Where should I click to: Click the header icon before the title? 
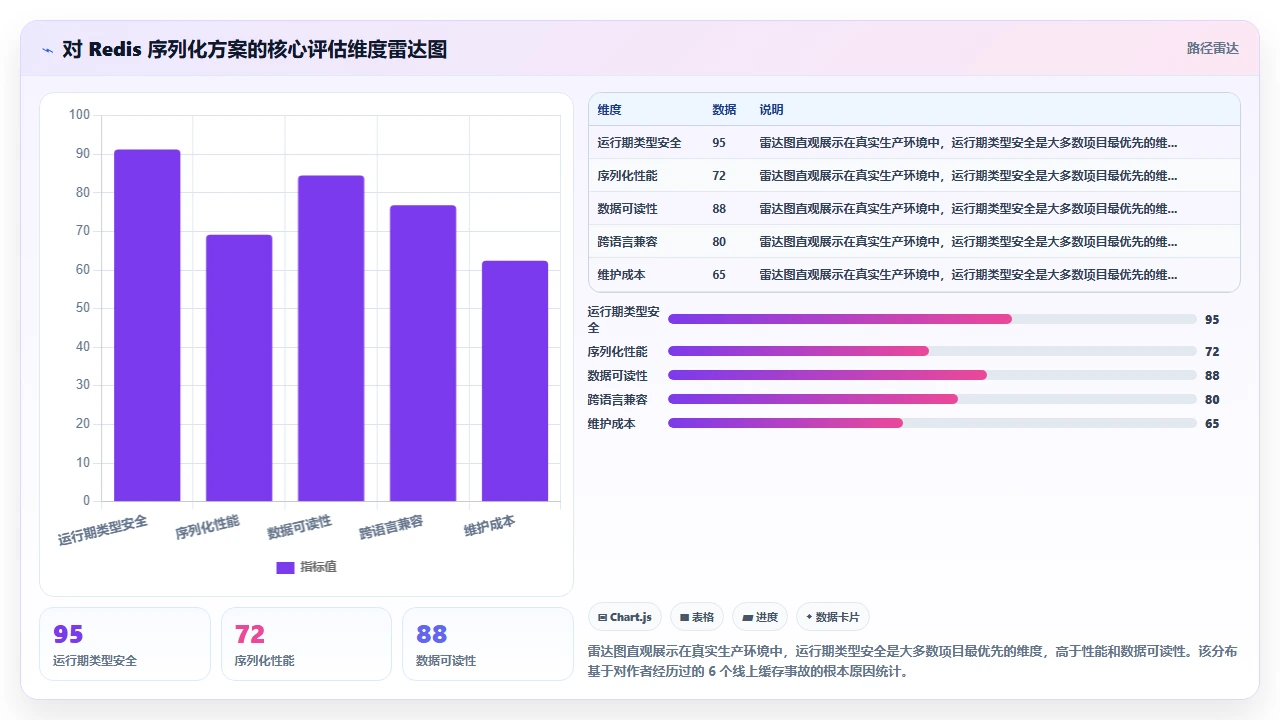click(x=47, y=50)
